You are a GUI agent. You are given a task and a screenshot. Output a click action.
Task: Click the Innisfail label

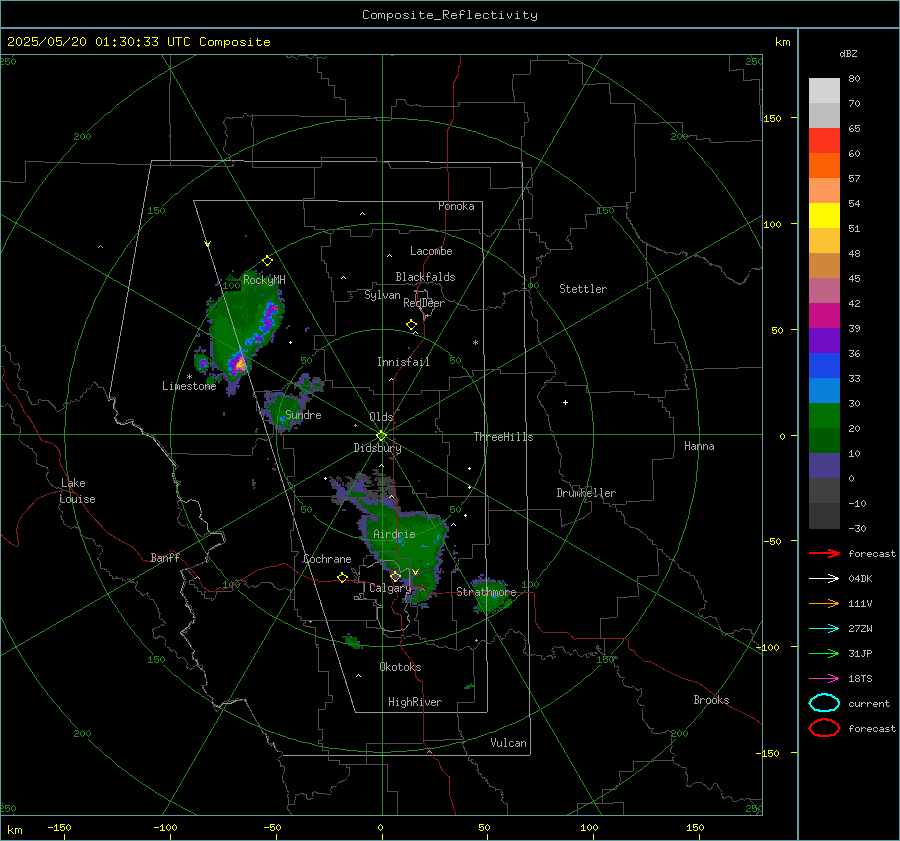click(403, 362)
